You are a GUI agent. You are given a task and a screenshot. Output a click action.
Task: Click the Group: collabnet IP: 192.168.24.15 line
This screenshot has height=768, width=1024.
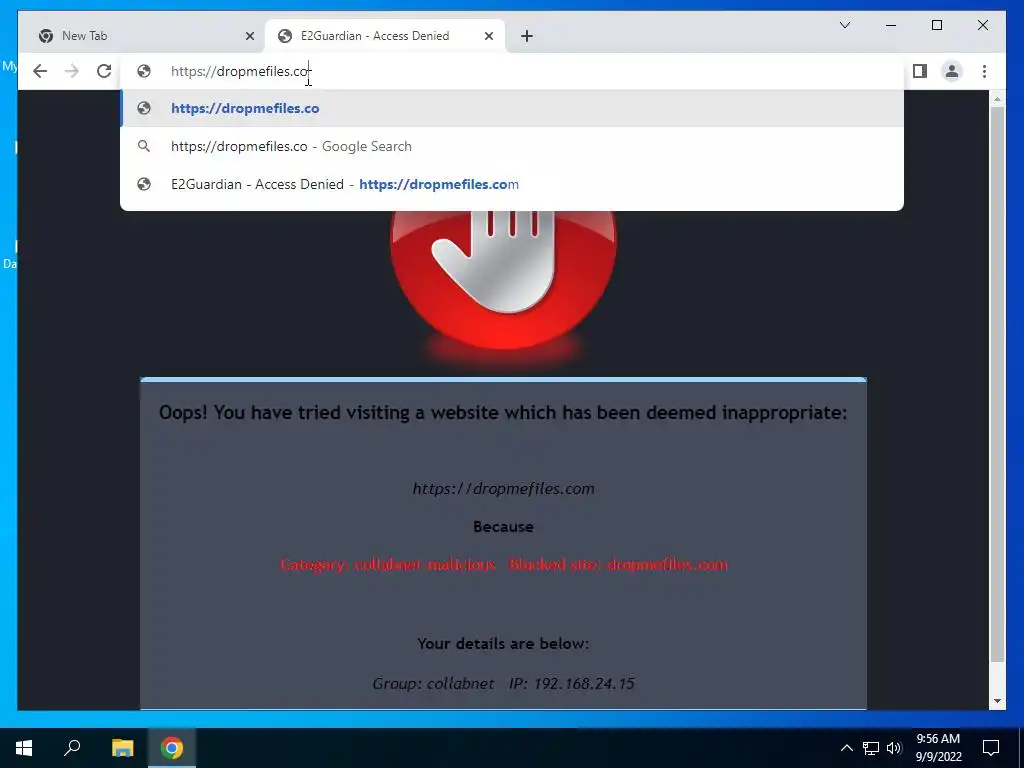(504, 684)
